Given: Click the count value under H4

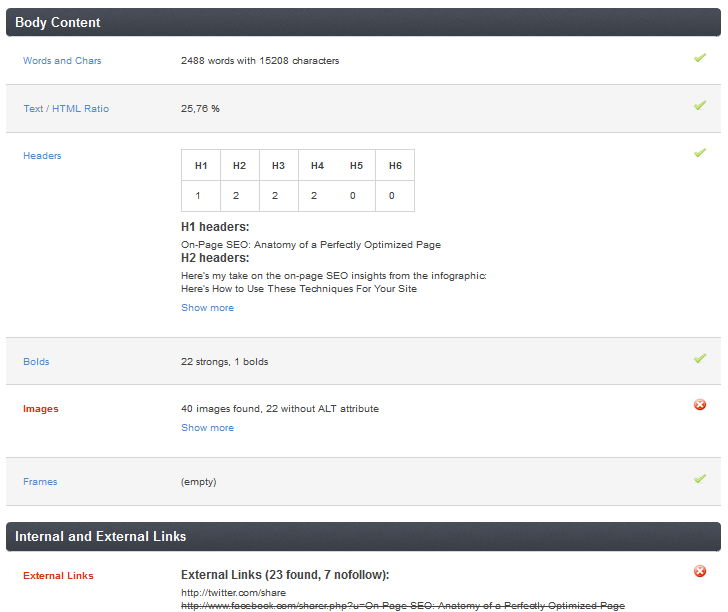Looking at the screenshot, I should [x=314, y=196].
